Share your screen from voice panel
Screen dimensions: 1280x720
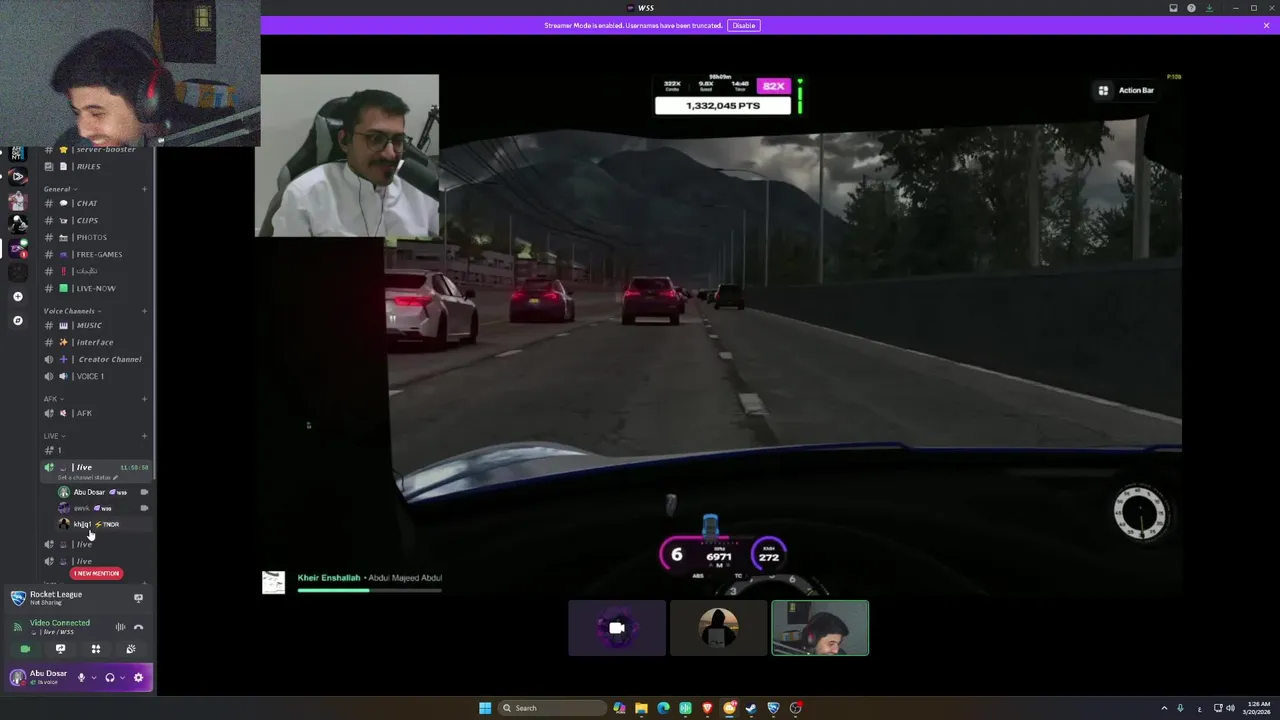60,649
